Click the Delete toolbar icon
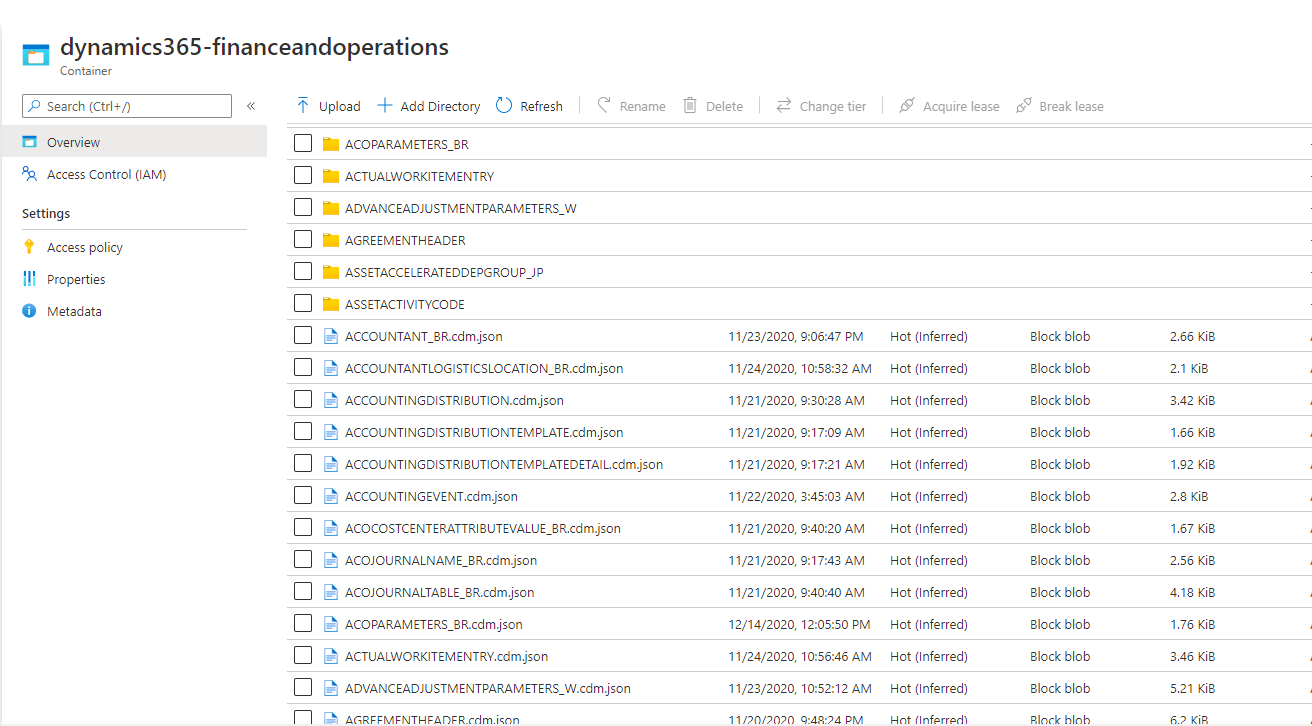The width and height of the screenshot is (1312, 726). 689,105
